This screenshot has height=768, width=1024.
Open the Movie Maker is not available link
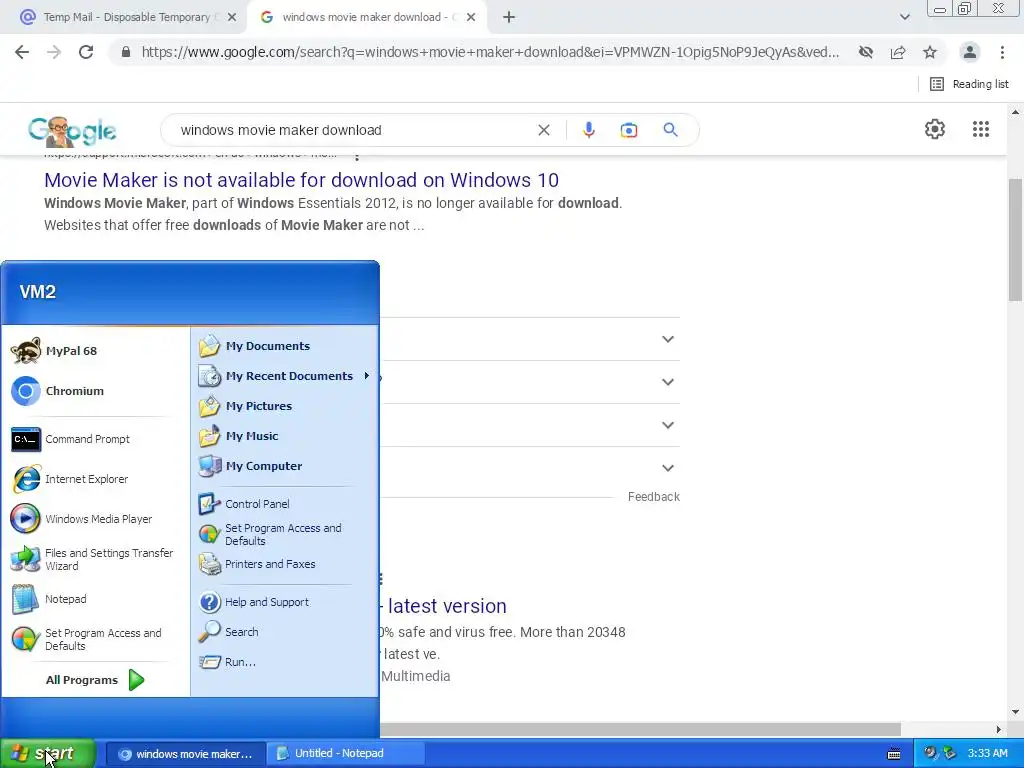click(x=301, y=180)
